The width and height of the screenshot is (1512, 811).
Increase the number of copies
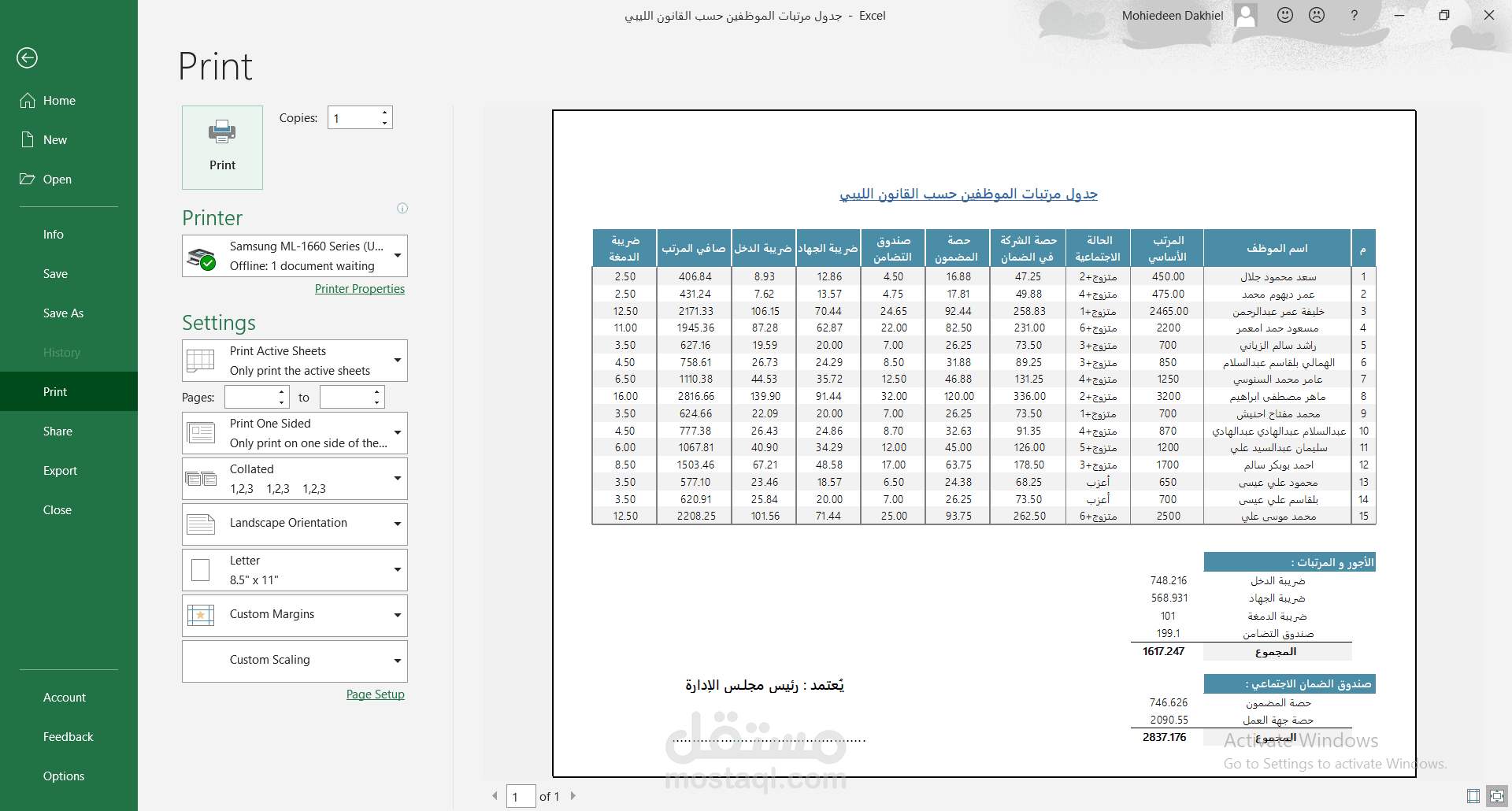(385, 113)
